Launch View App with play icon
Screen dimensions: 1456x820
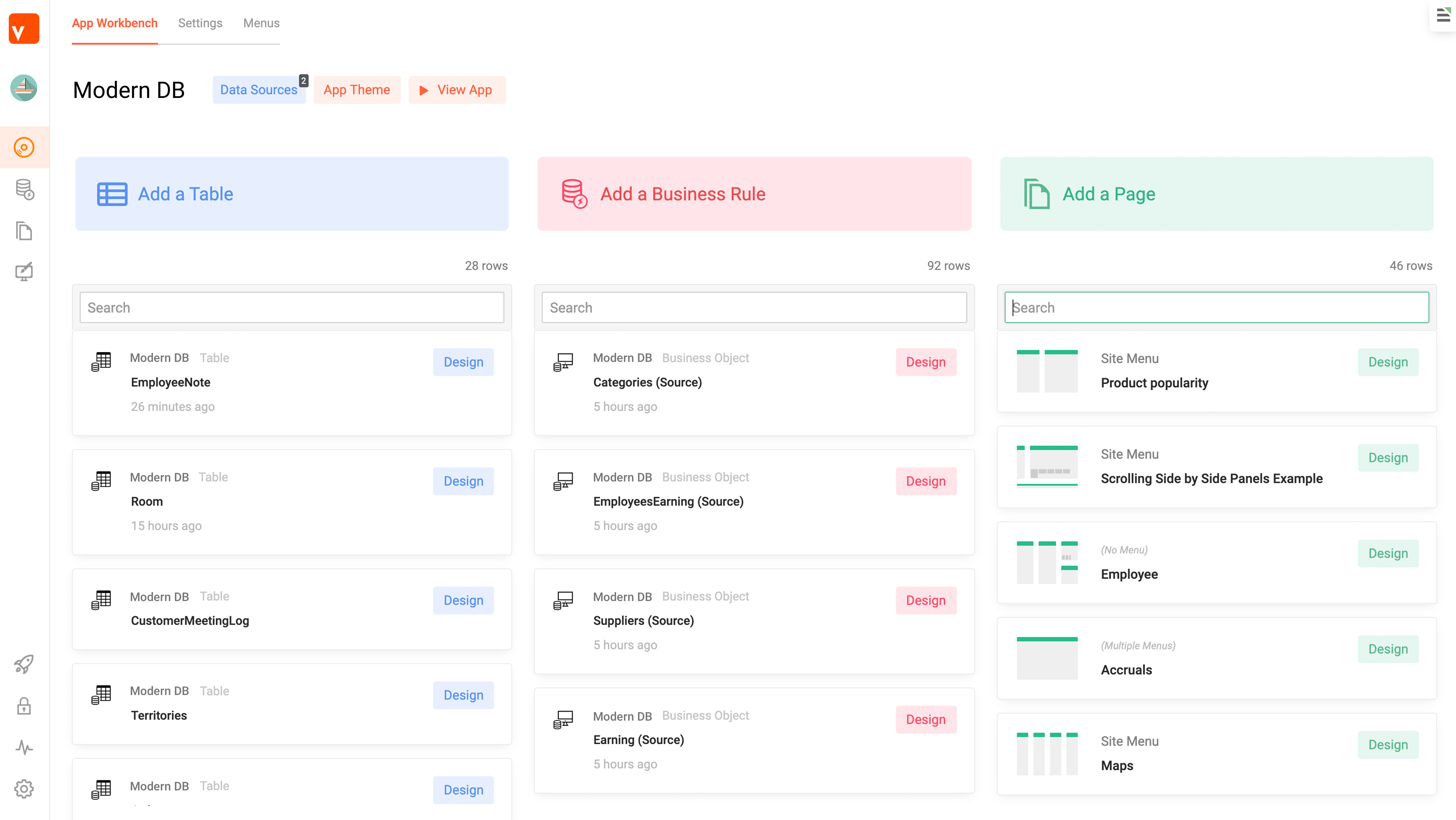pos(457,90)
